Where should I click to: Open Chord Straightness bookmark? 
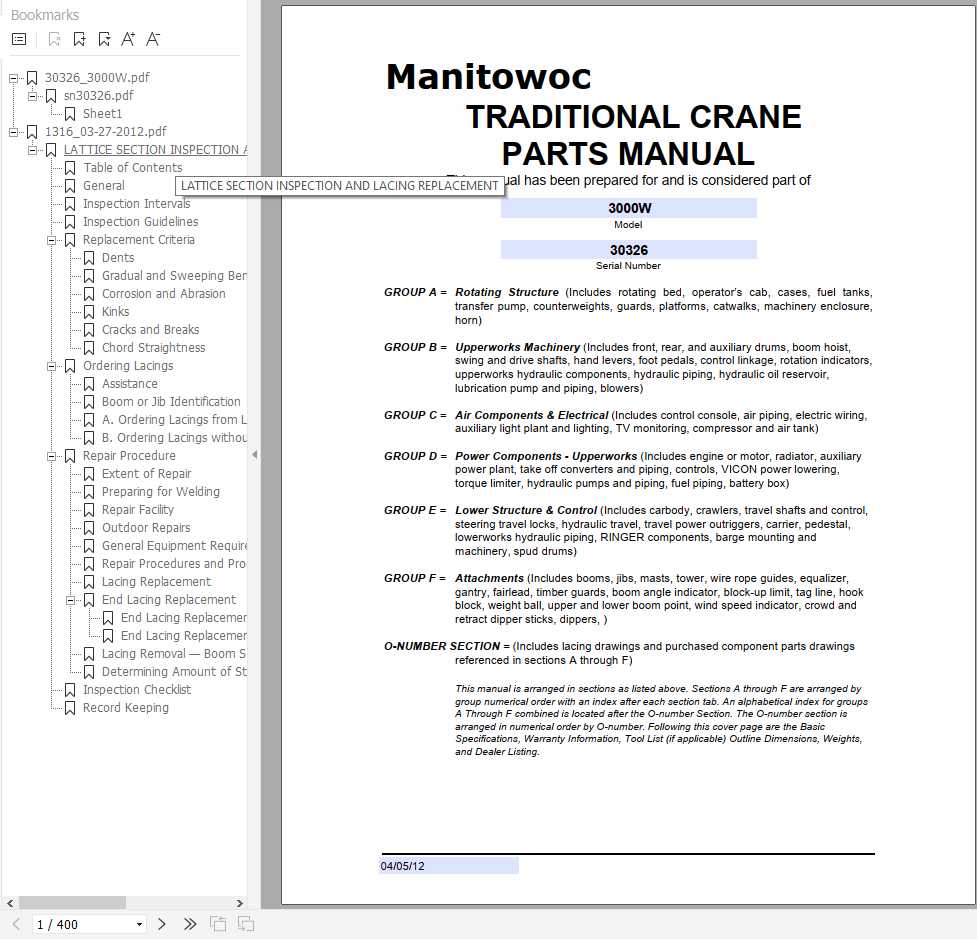153,348
